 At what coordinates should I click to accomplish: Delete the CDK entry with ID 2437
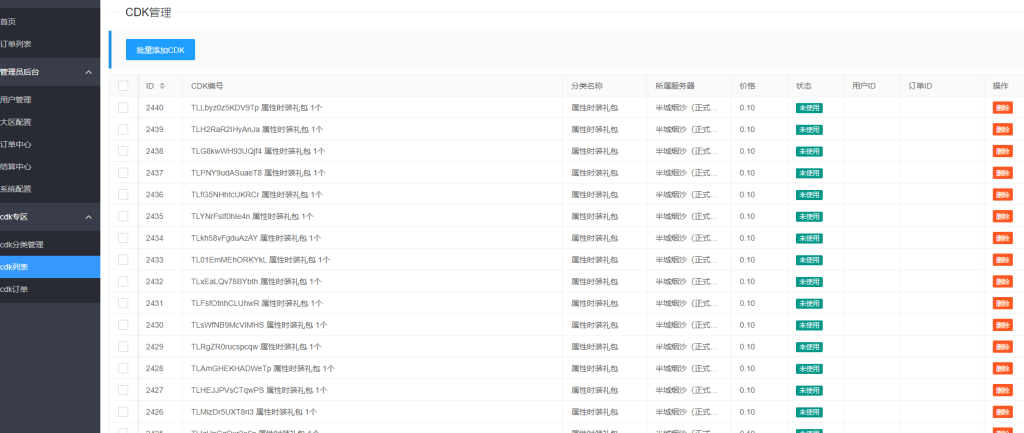(x=1002, y=173)
